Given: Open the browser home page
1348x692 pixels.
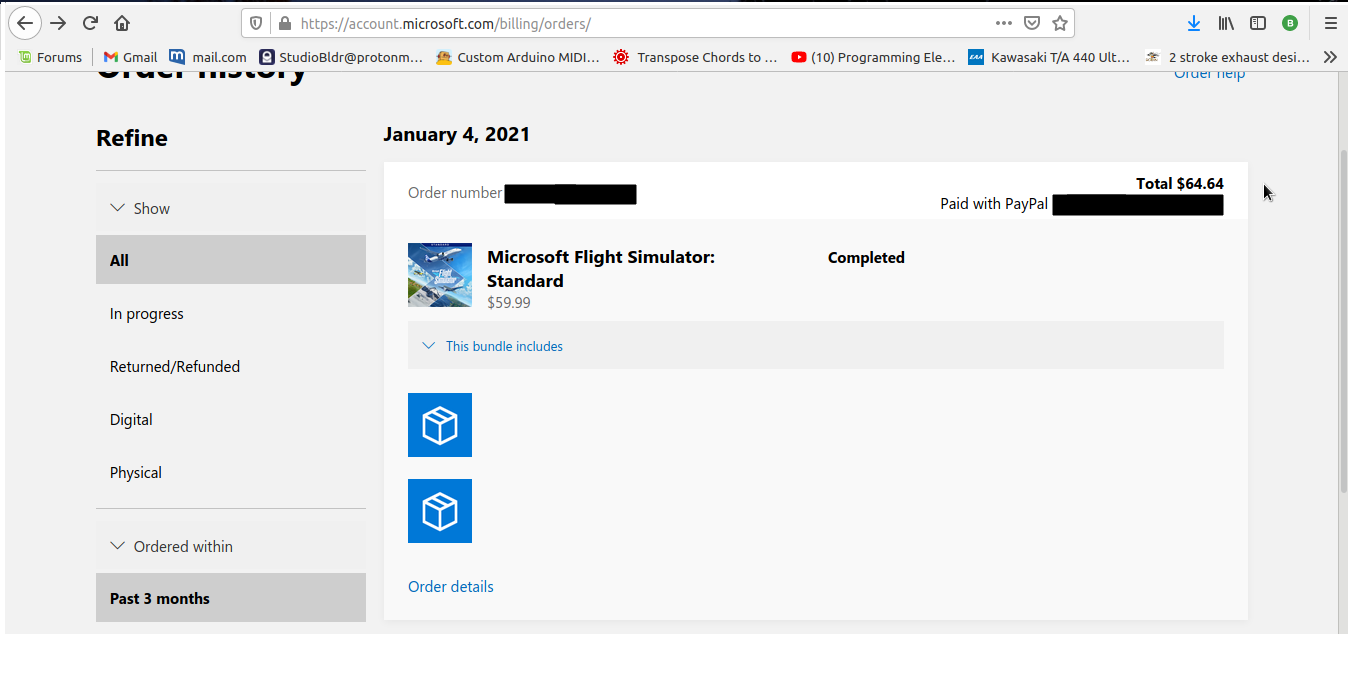Looking at the screenshot, I should click(122, 23).
